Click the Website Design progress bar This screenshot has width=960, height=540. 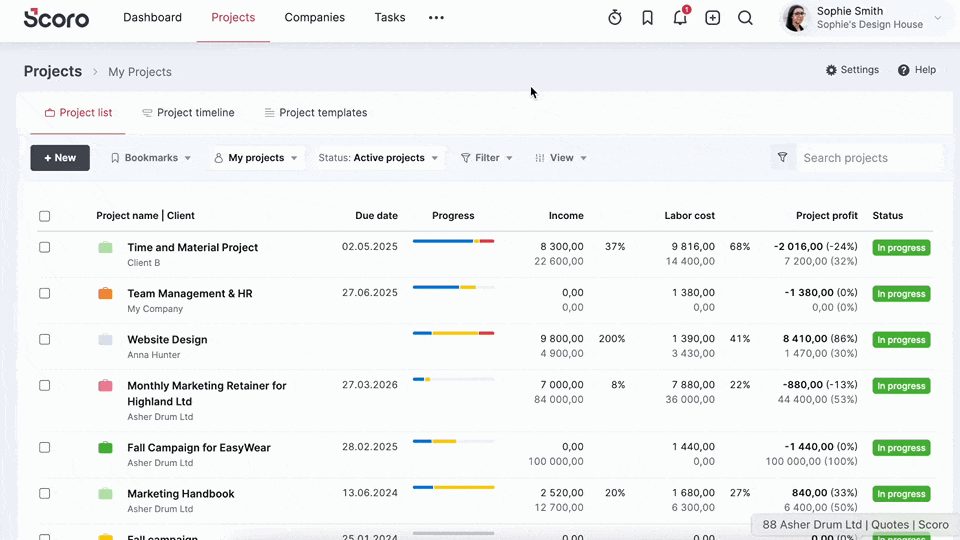click(453, 333)
